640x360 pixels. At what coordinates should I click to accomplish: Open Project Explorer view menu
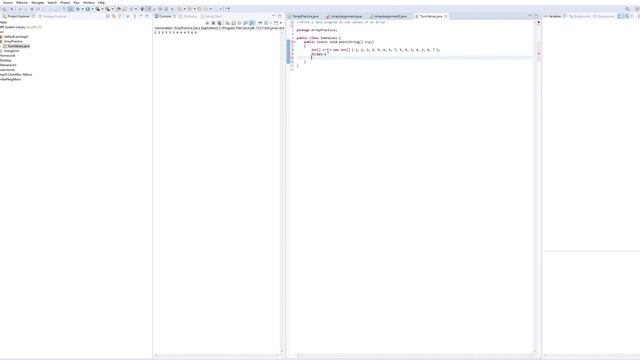(x=135, y=16)
